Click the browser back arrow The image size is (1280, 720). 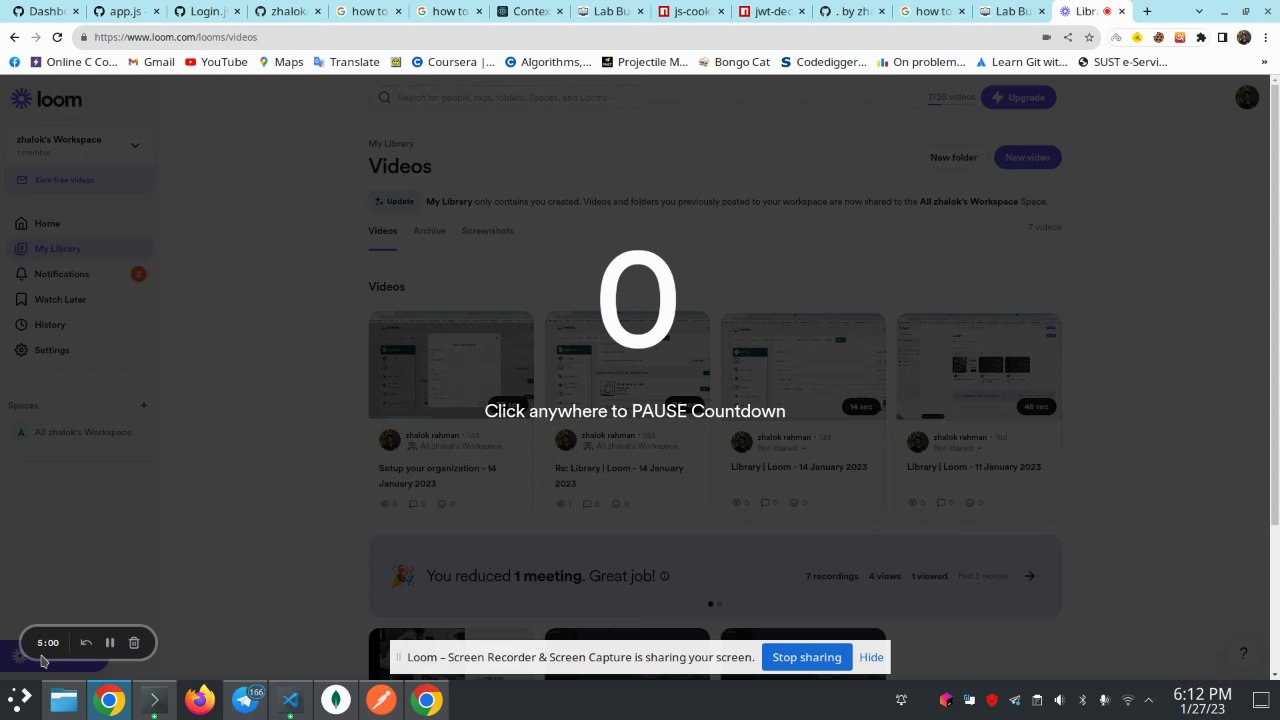pyautogui.click(x=14, y=37)
